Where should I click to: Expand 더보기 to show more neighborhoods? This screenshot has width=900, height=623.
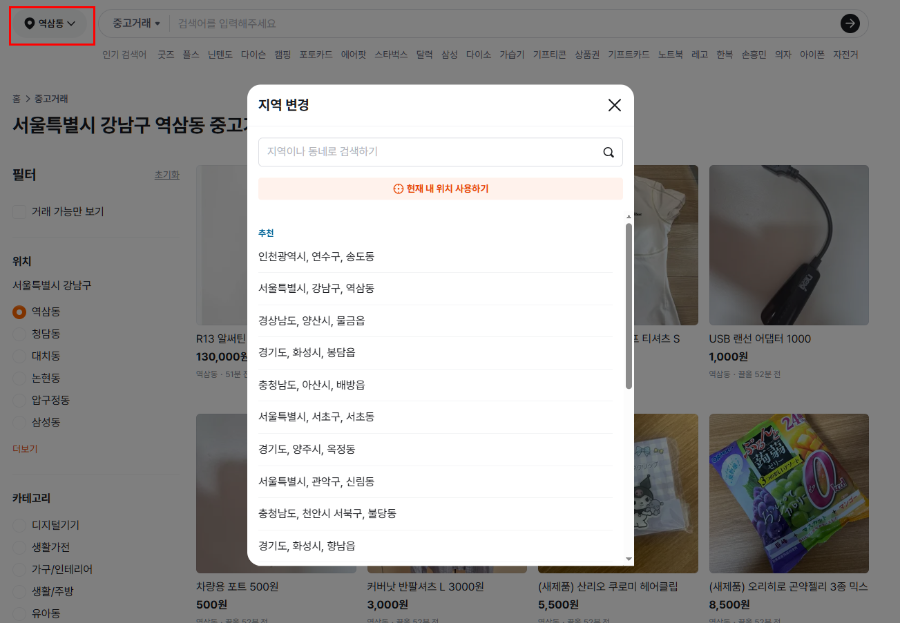click(x=22, y=450)
